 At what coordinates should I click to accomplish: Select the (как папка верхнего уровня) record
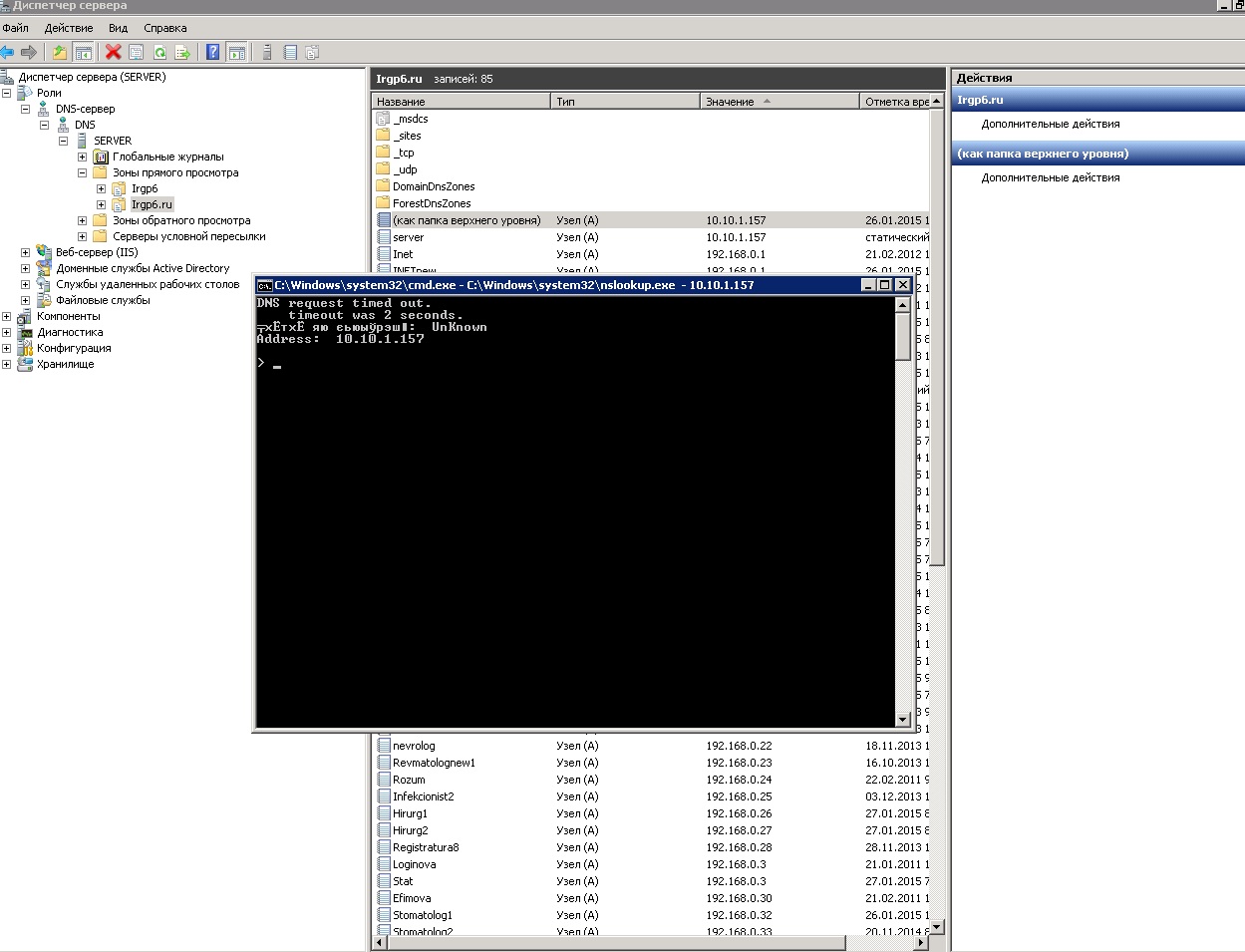(x=652, y=220)
